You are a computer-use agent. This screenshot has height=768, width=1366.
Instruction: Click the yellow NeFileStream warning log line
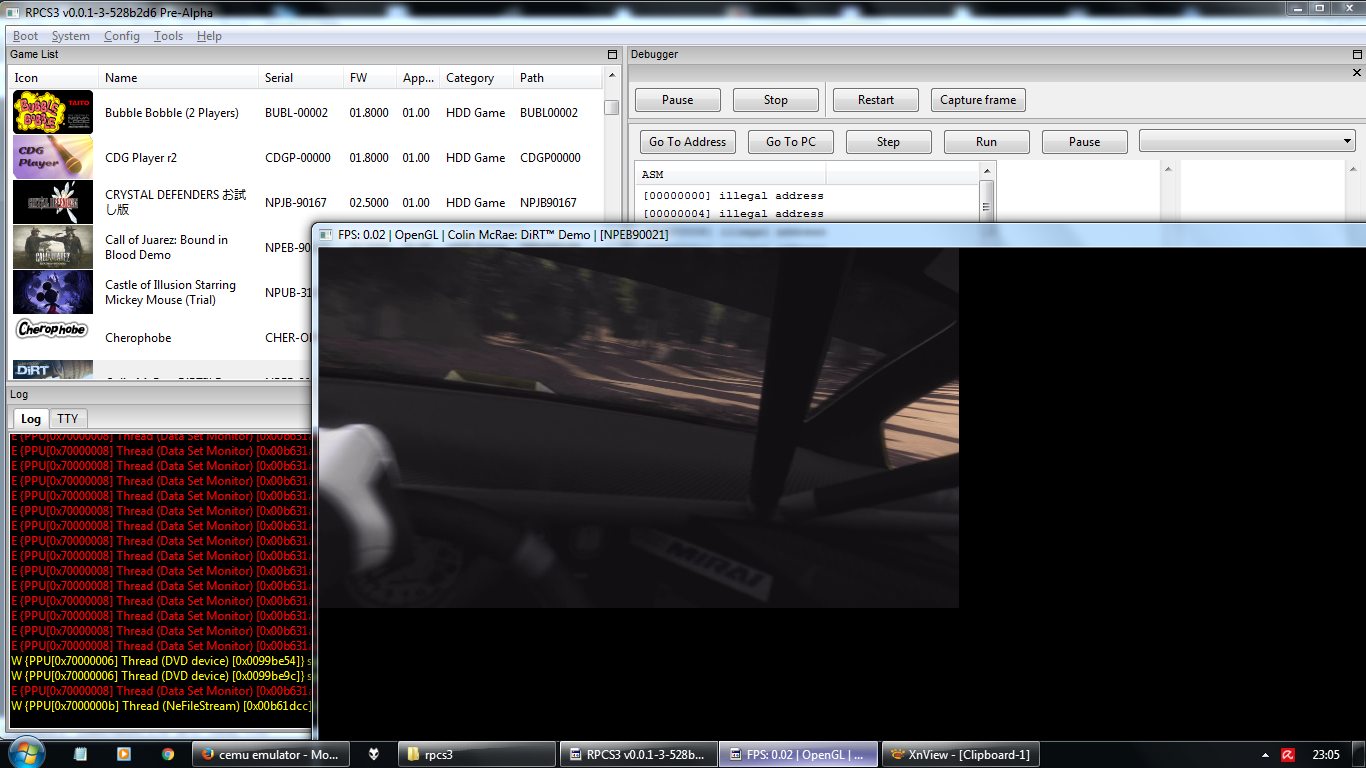(161, 706)
